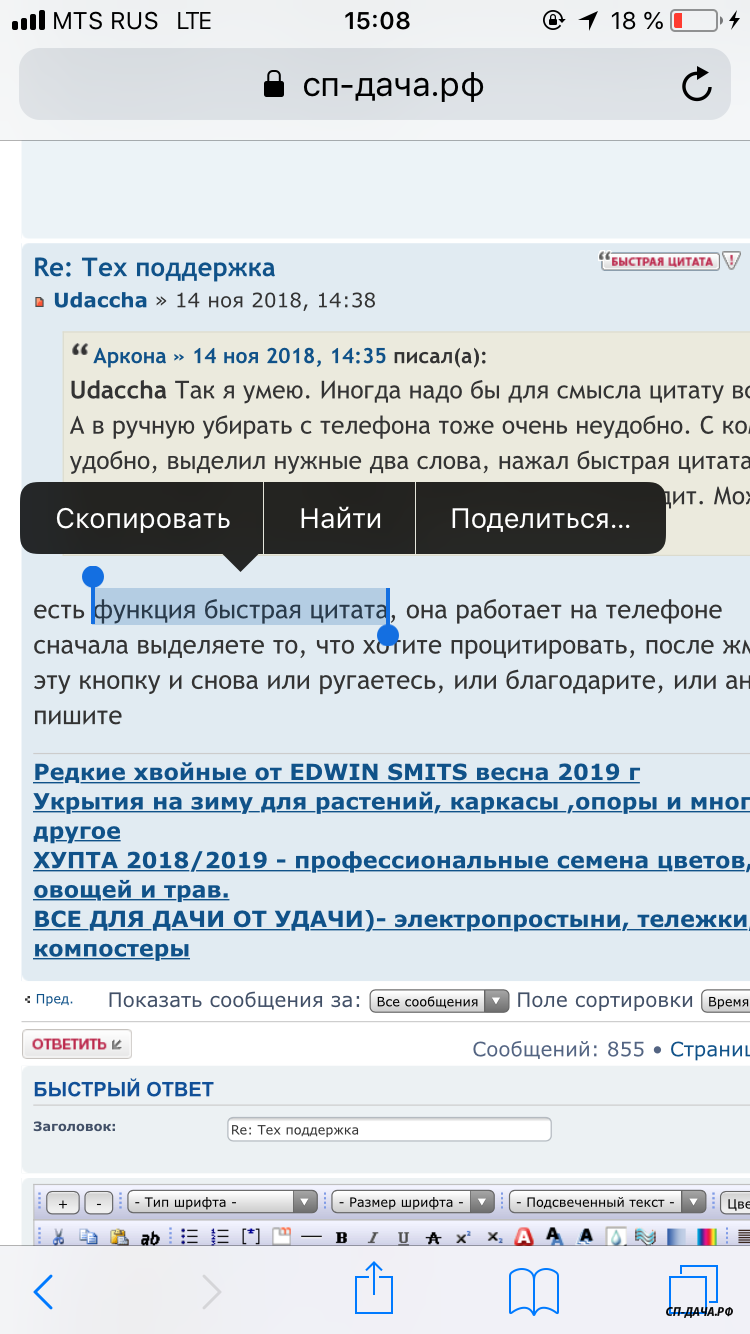750x1334 pixels.
Task: Tap the Safari back arrow
Action: [x=43, y=1291]
